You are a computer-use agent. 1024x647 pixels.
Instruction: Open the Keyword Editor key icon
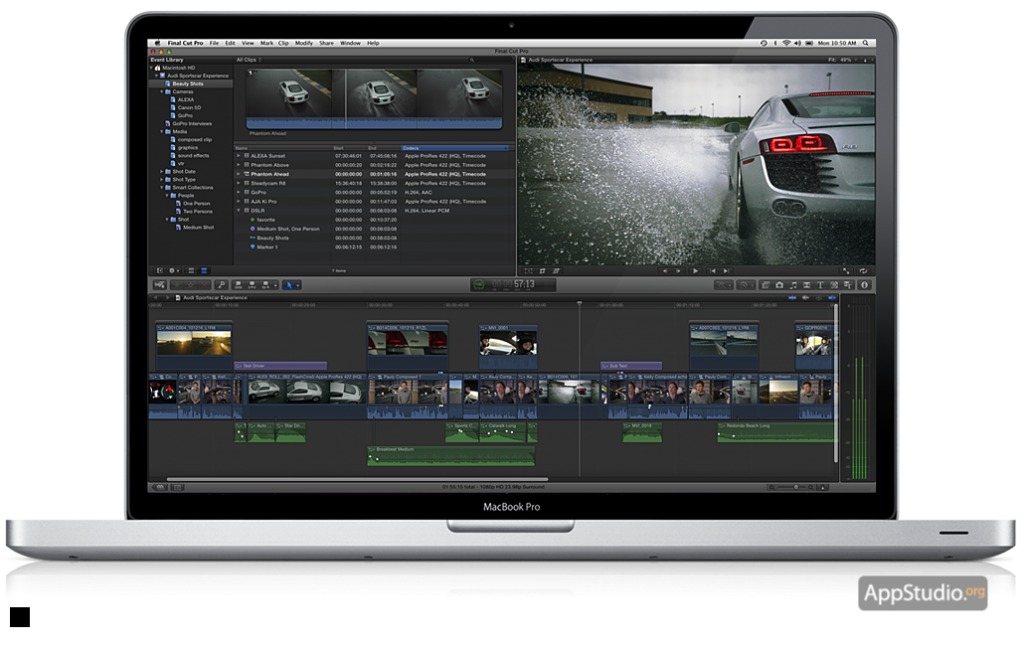coord(221,285)
